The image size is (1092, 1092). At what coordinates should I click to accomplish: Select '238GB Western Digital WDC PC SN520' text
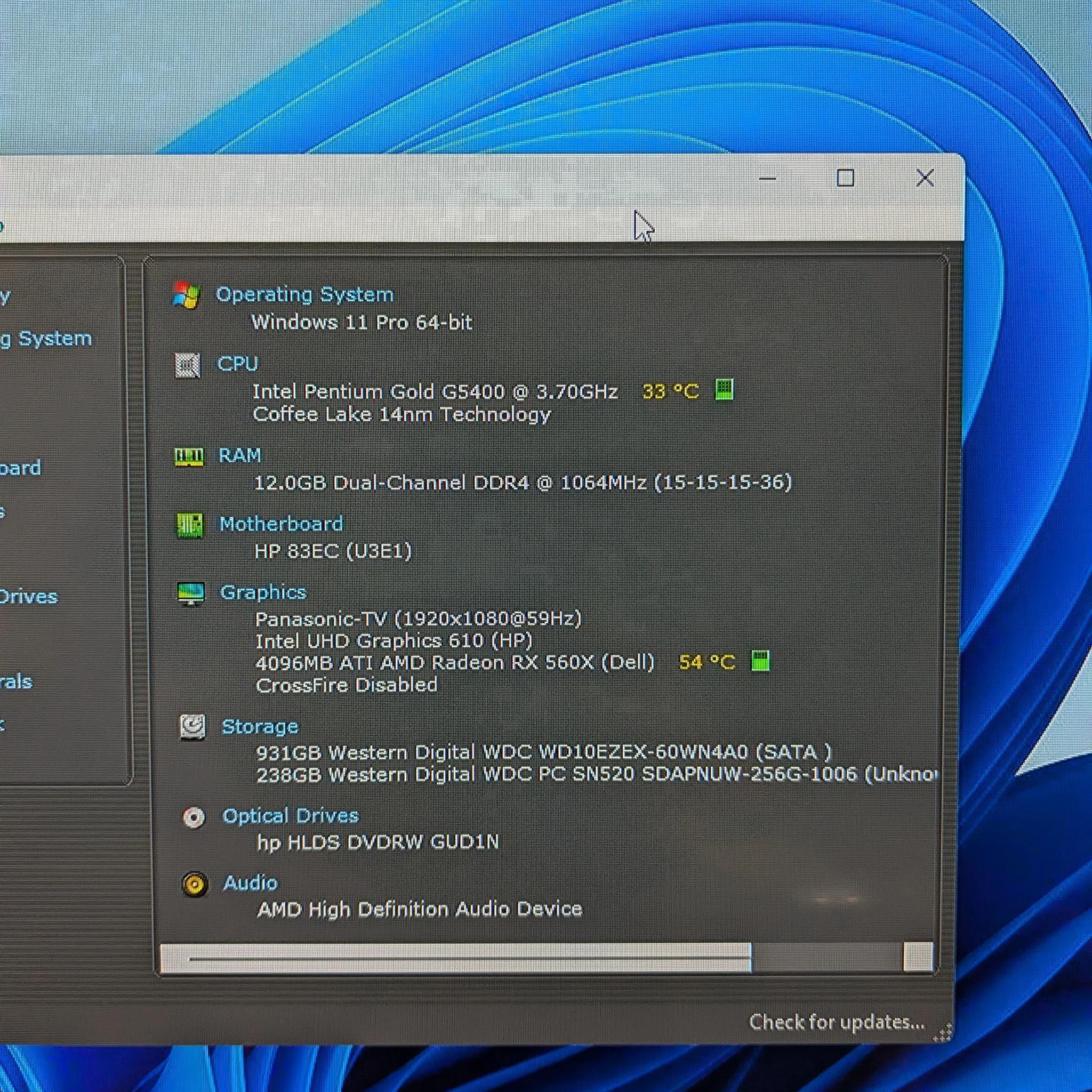(445, 774)
